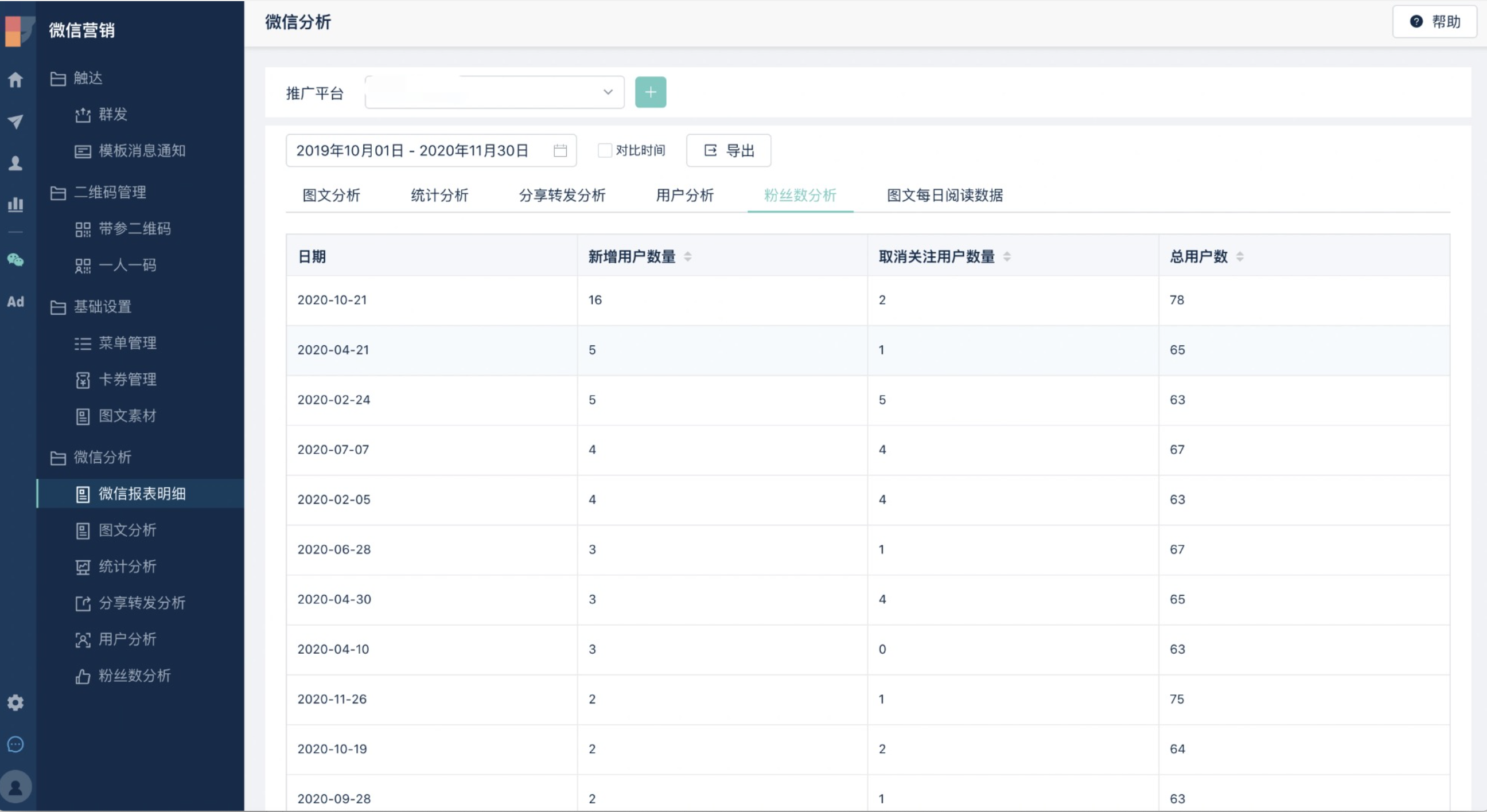Image resolution: width=1487 pixels, height=812 pixels.
Task: Sort by 取消关注用户数量 column arrows
Action: pyautogui.click(x=1007, y=257)
